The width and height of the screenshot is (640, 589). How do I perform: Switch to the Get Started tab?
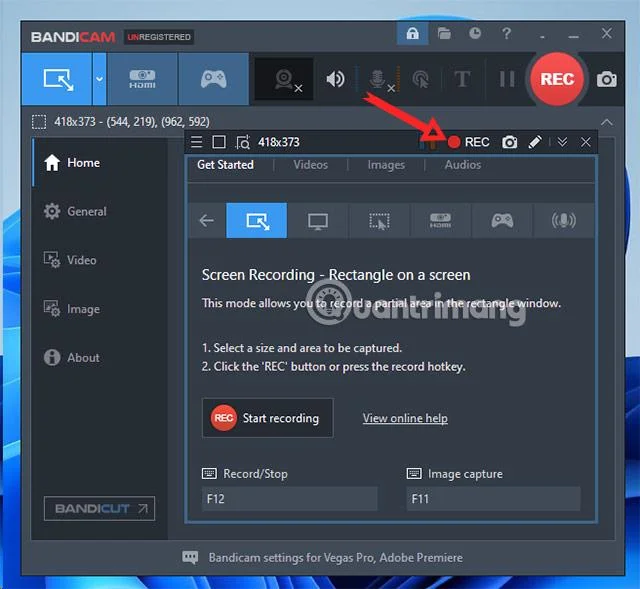(225, 164)
